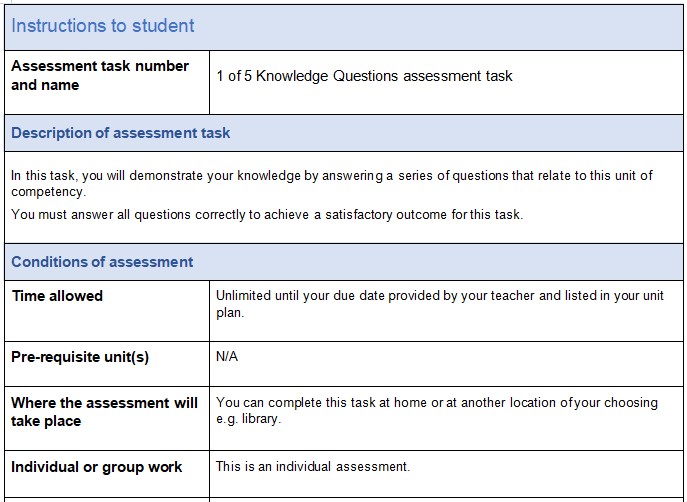Click the "N/A" pre-requisite value
Image resolution: width=687 pixels, height=502 pixels.
coord(227,356)
